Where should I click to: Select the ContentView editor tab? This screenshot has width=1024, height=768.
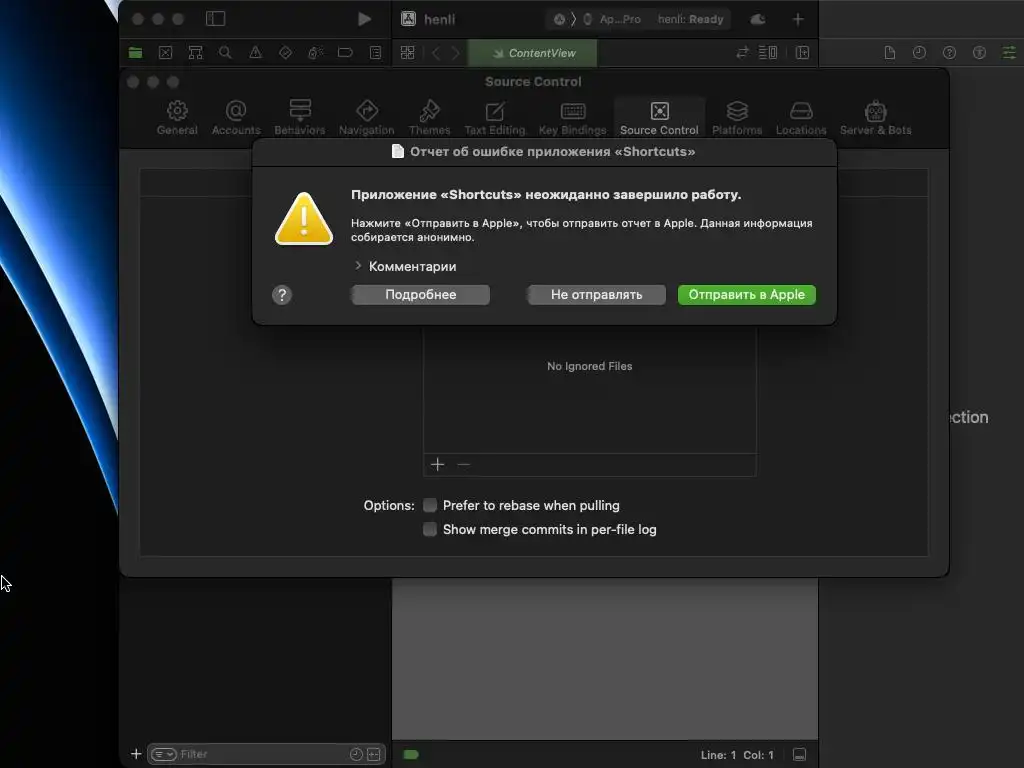(533, 53)
